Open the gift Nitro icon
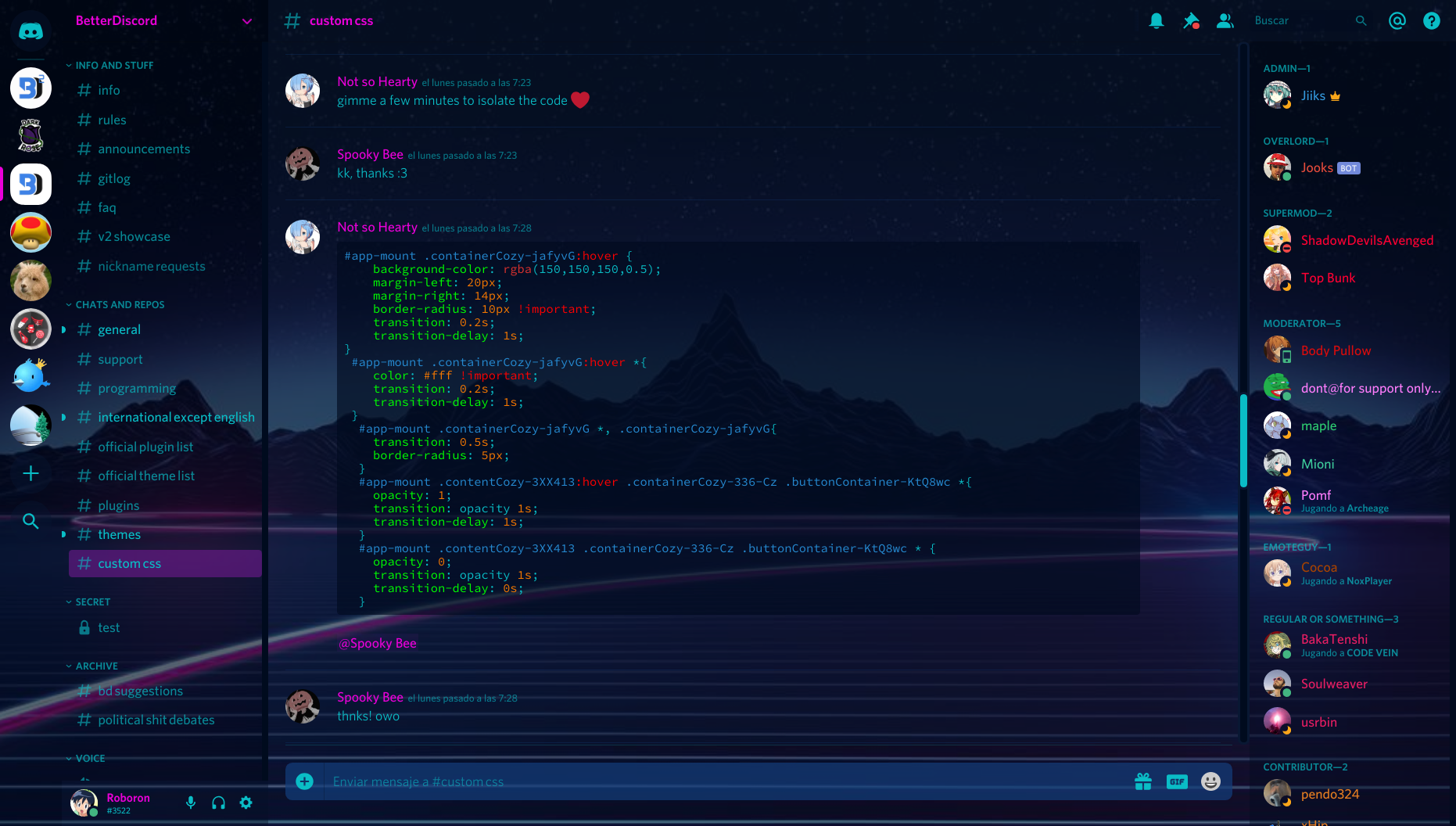1456x826 pixels. coord(1143,781)
